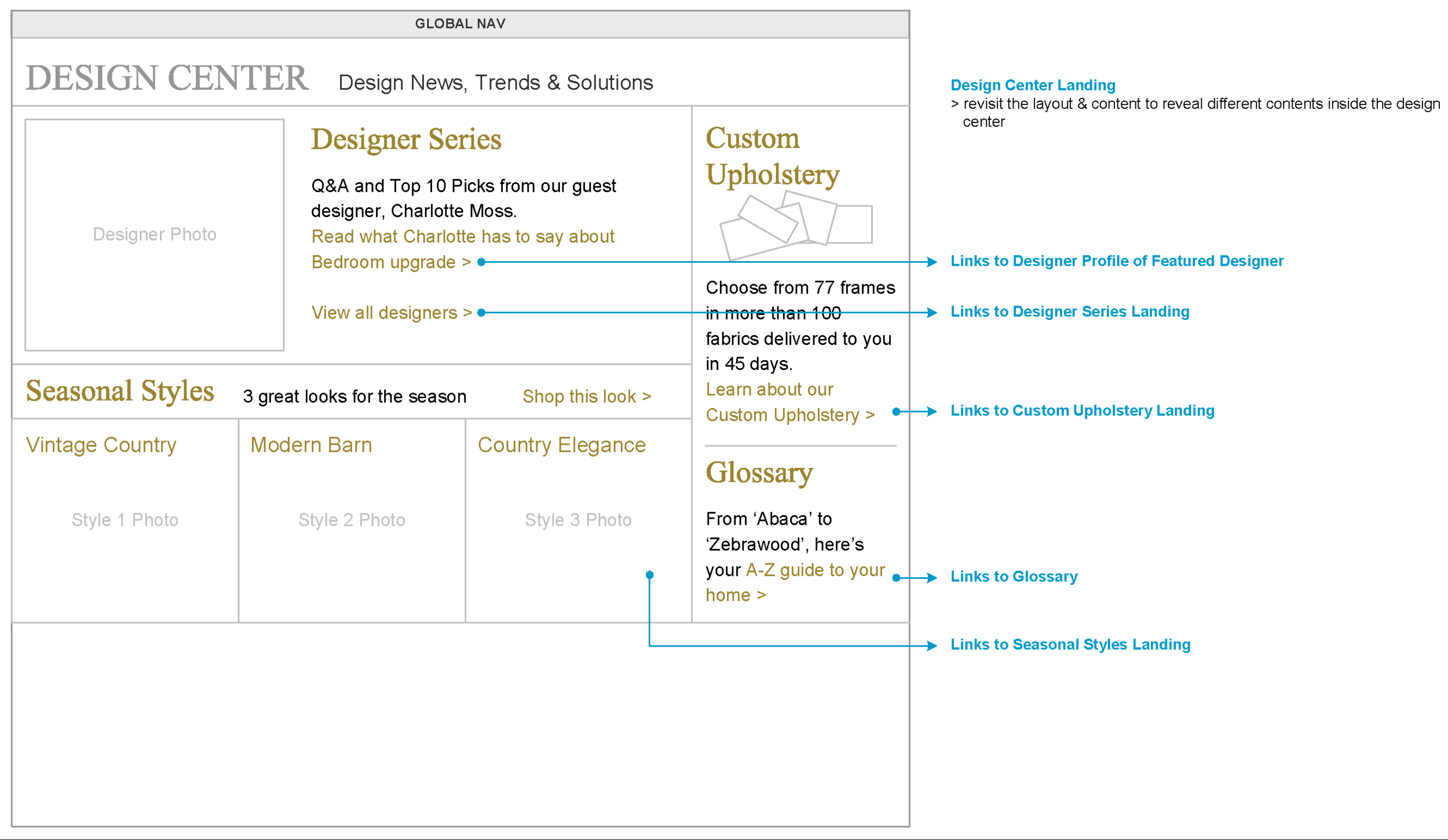1448x840 pixels.
Task: Click the Modern Barn style title
Action: tap(311, 445)
